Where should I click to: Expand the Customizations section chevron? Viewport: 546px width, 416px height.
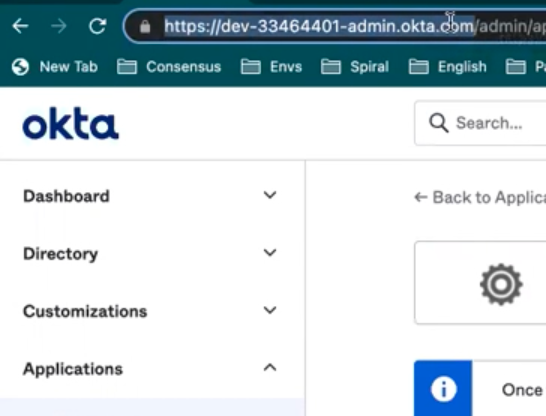(270, 310)
